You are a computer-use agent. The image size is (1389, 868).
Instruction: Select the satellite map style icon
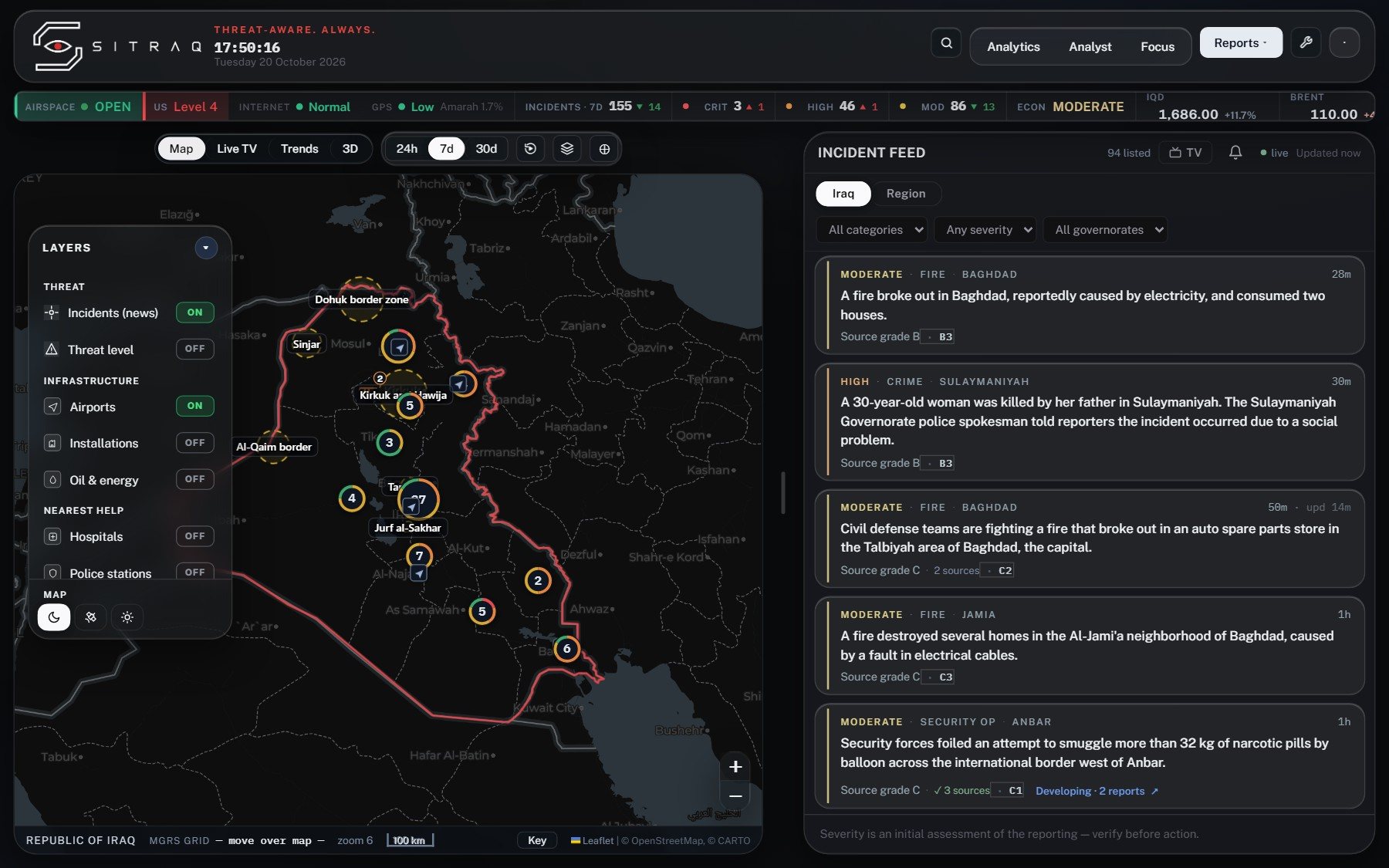click(91, 617)
